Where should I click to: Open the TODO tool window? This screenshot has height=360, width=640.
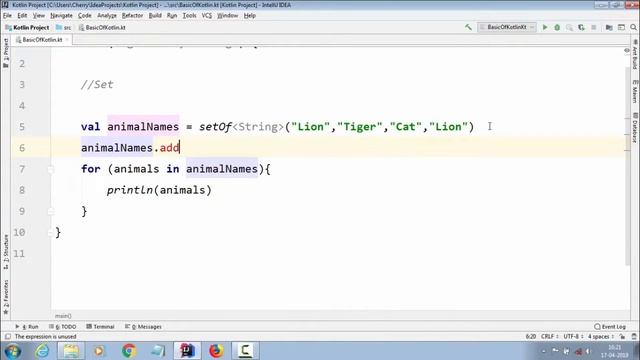click(x=62, y=327)
